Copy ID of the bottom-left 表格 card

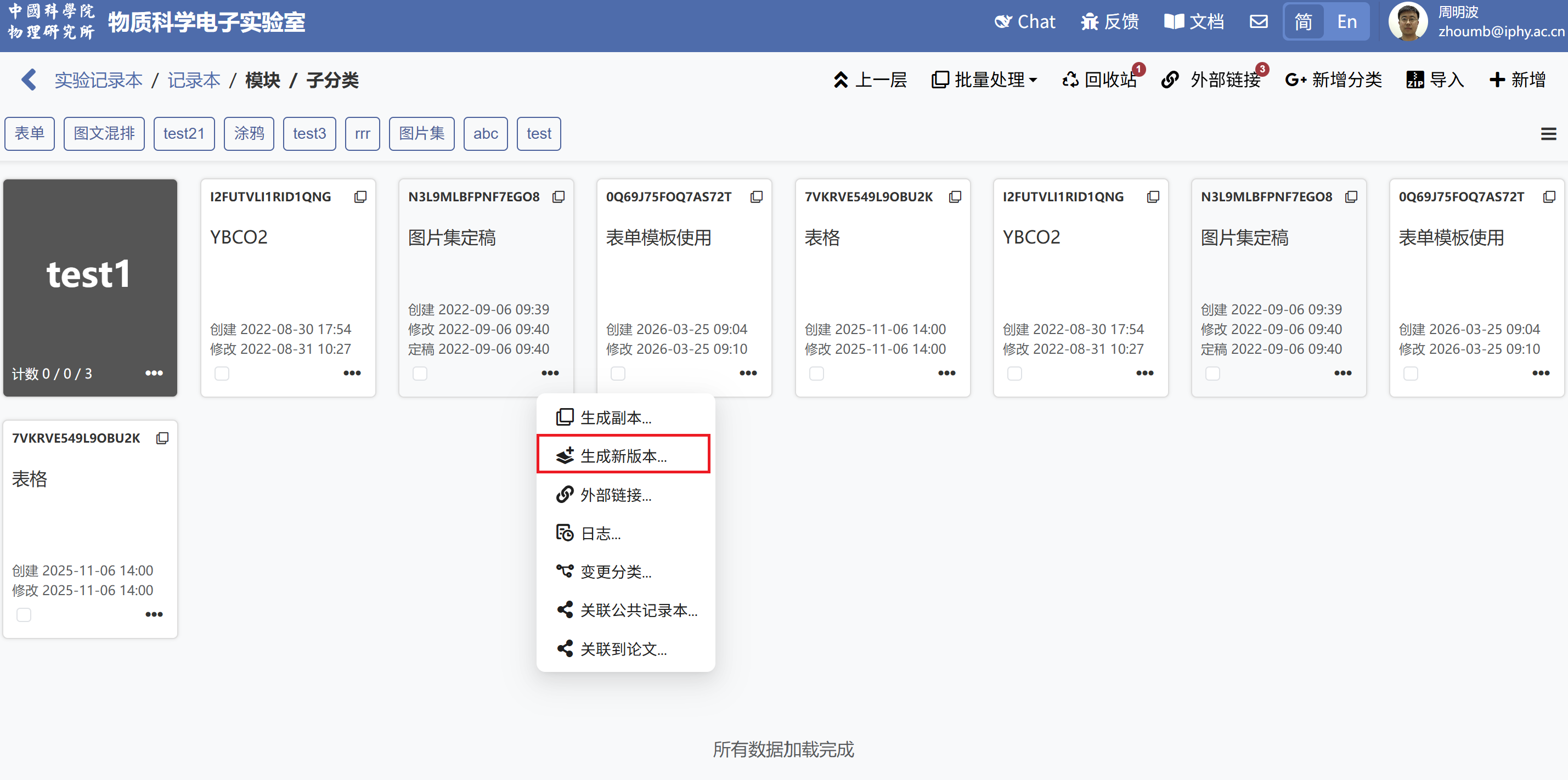(x=162, y=438)
